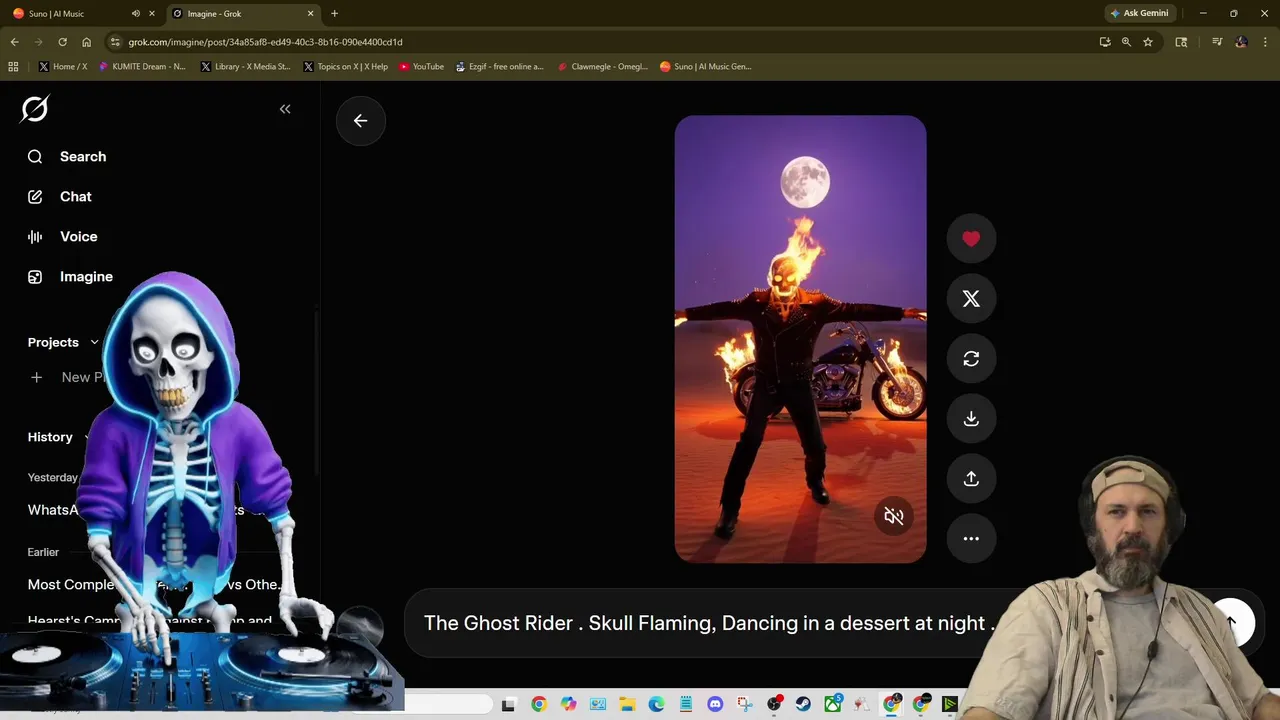Reload the page
The height and width of the screenshot is (720, 1280).
coord(62,42)
